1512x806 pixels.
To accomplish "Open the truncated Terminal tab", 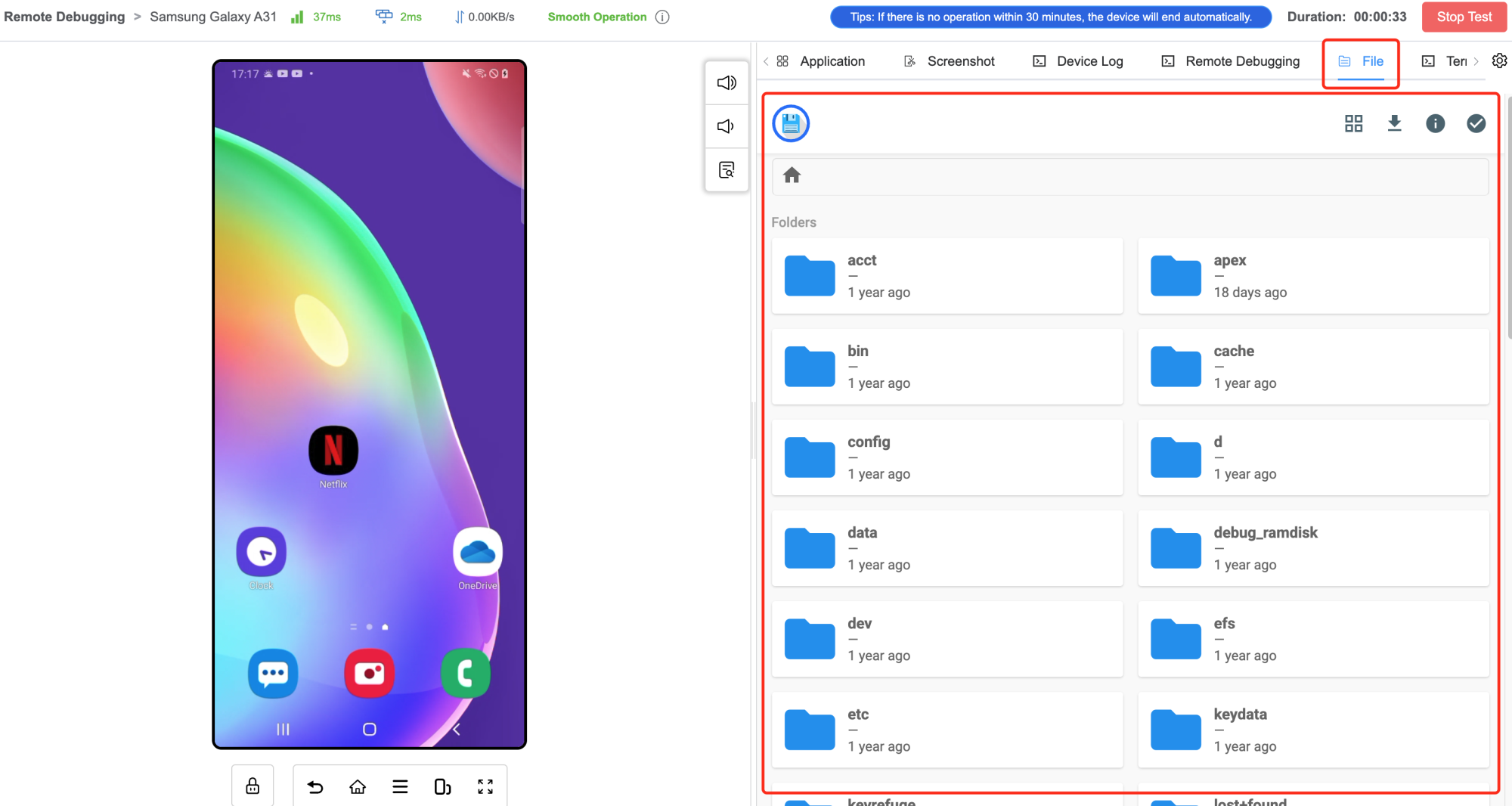I will 1445,61.
